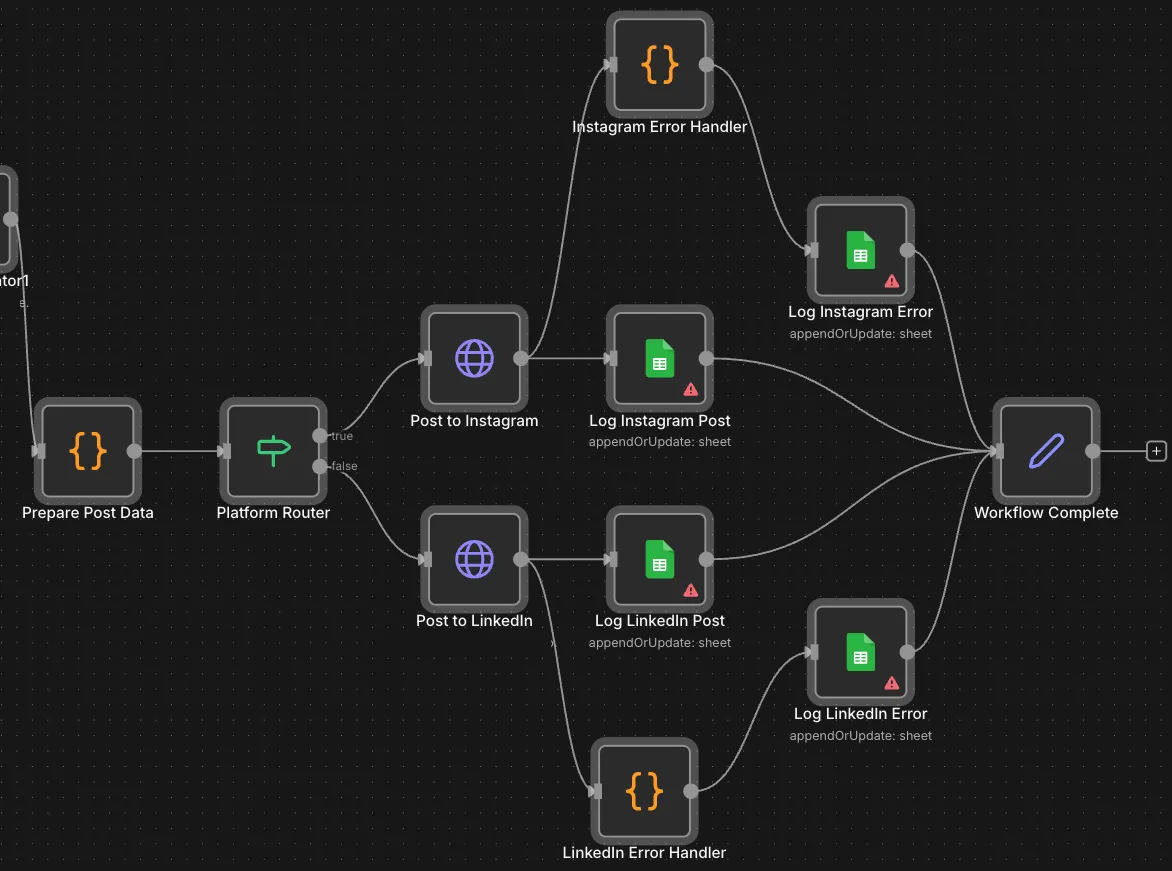Select the Post to Instagram HTTP node

coord(474,358)
